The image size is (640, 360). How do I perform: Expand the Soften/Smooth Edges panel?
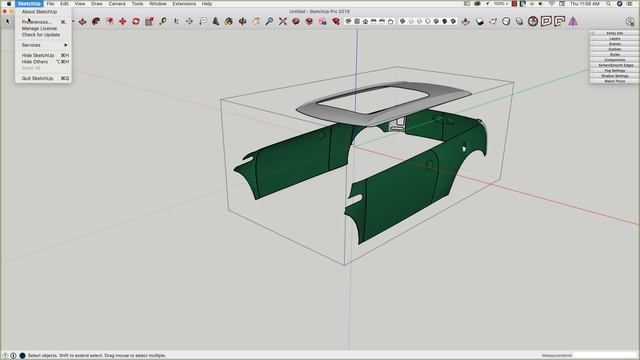click(x=615, y=65)
